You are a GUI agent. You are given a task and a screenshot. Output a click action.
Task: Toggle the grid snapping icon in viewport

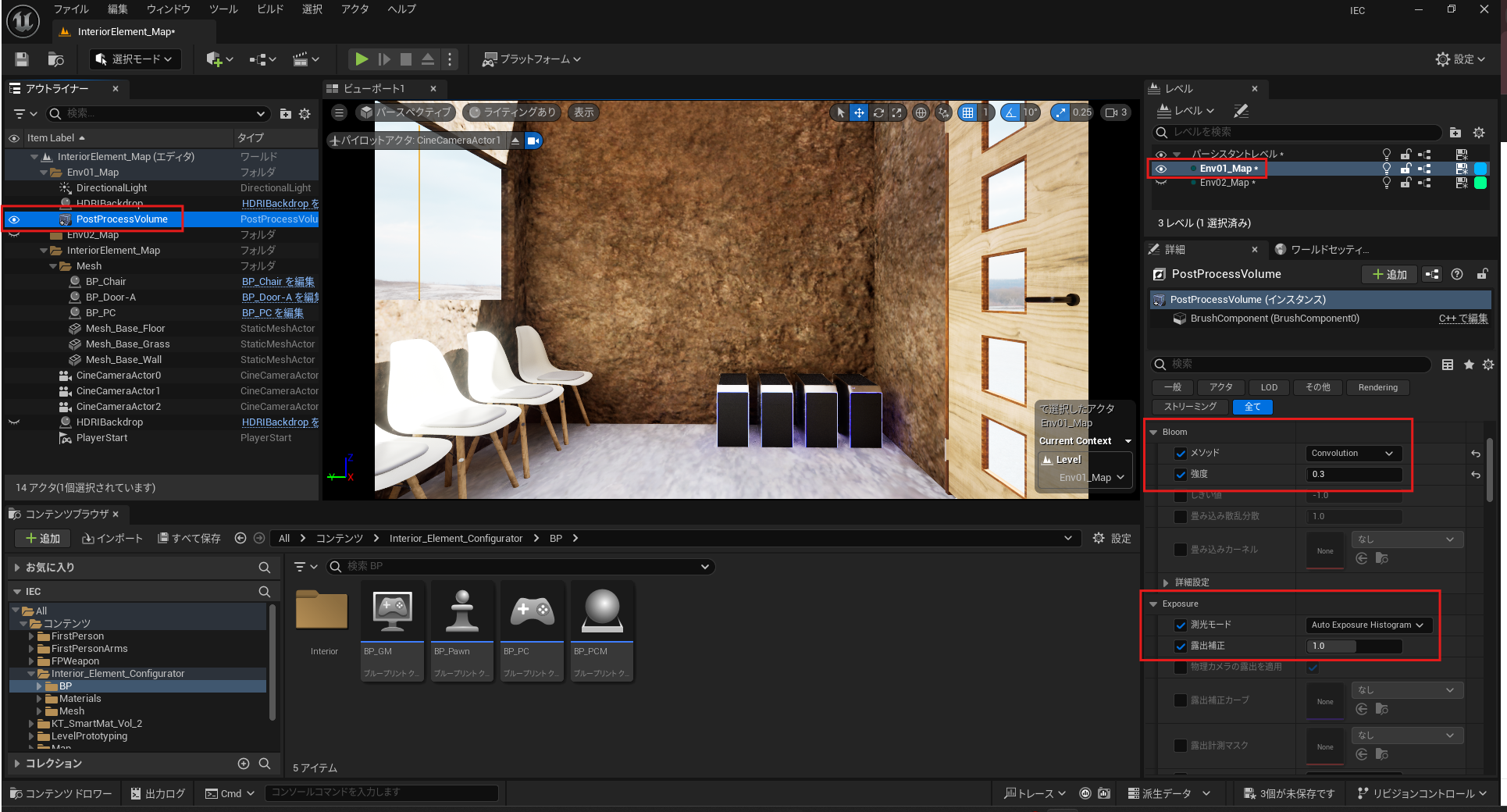pyautogui.click(x=968, y=112)
